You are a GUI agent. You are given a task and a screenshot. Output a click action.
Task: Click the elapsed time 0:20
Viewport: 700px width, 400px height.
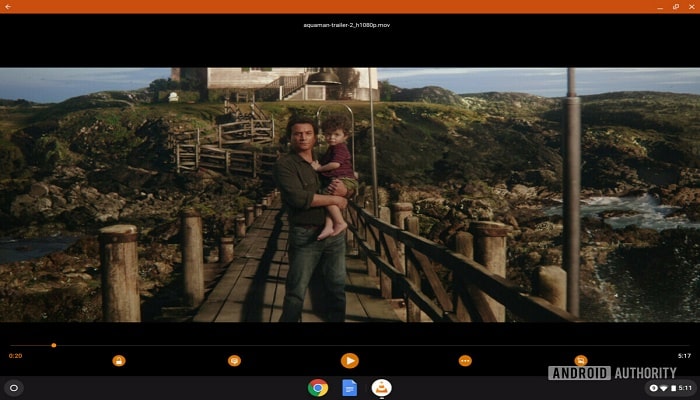pos(15,356)
